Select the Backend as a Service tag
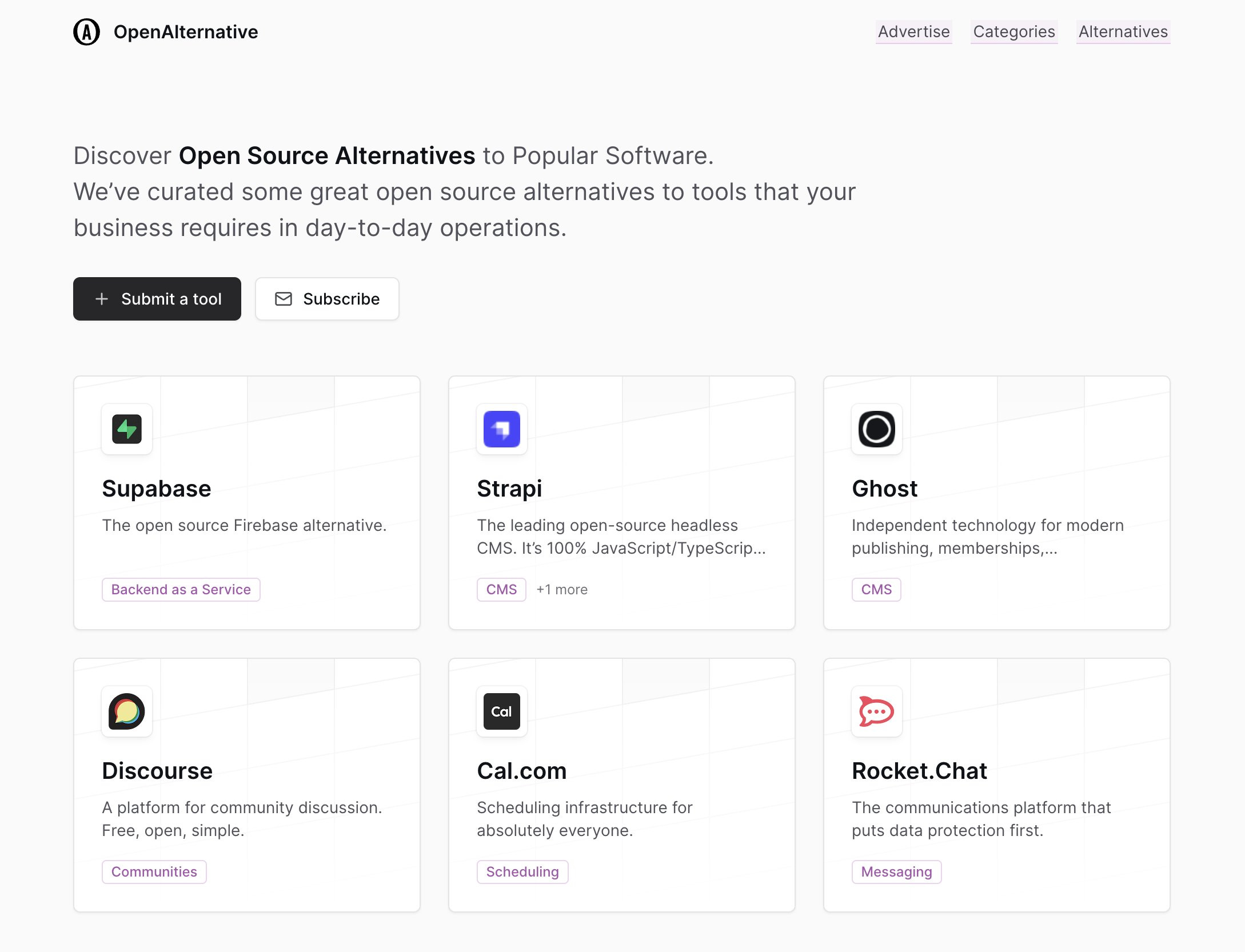This screenshot has height=952, width=1245. click(181, 589)
